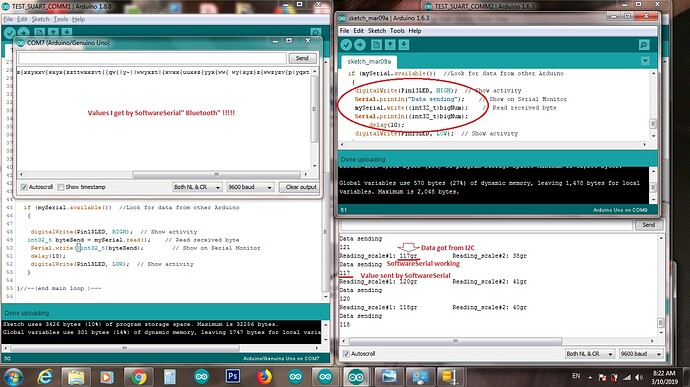Open Help menu in TEST_SUART_COMM1 window
690x387 pixels.
(78, 19)
